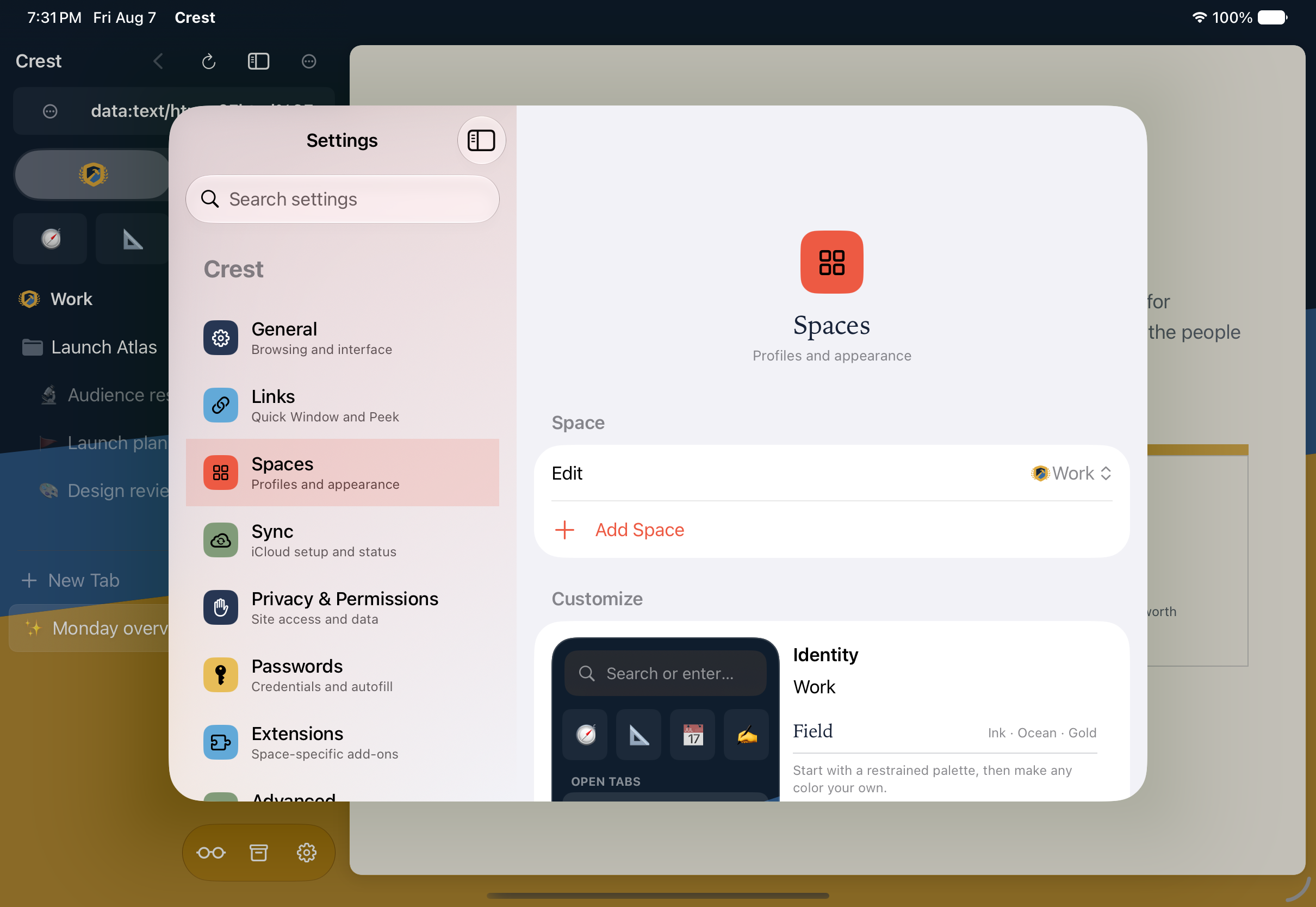Click the Search or enter preview field
Viewport: 1316px width, 907px height.
[x=666, y=674]
